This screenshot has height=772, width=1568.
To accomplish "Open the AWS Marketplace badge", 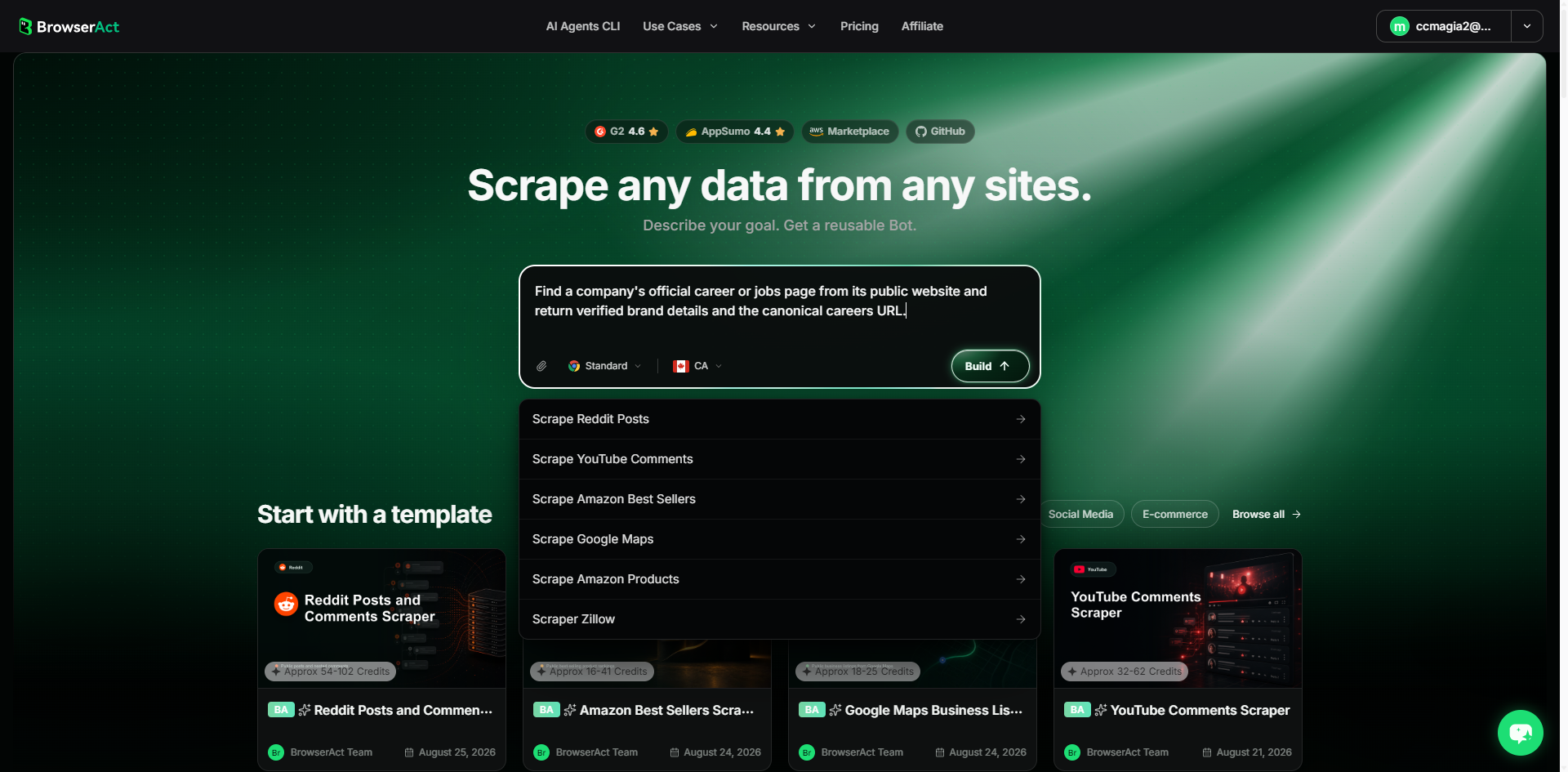I will coord(850,132).
